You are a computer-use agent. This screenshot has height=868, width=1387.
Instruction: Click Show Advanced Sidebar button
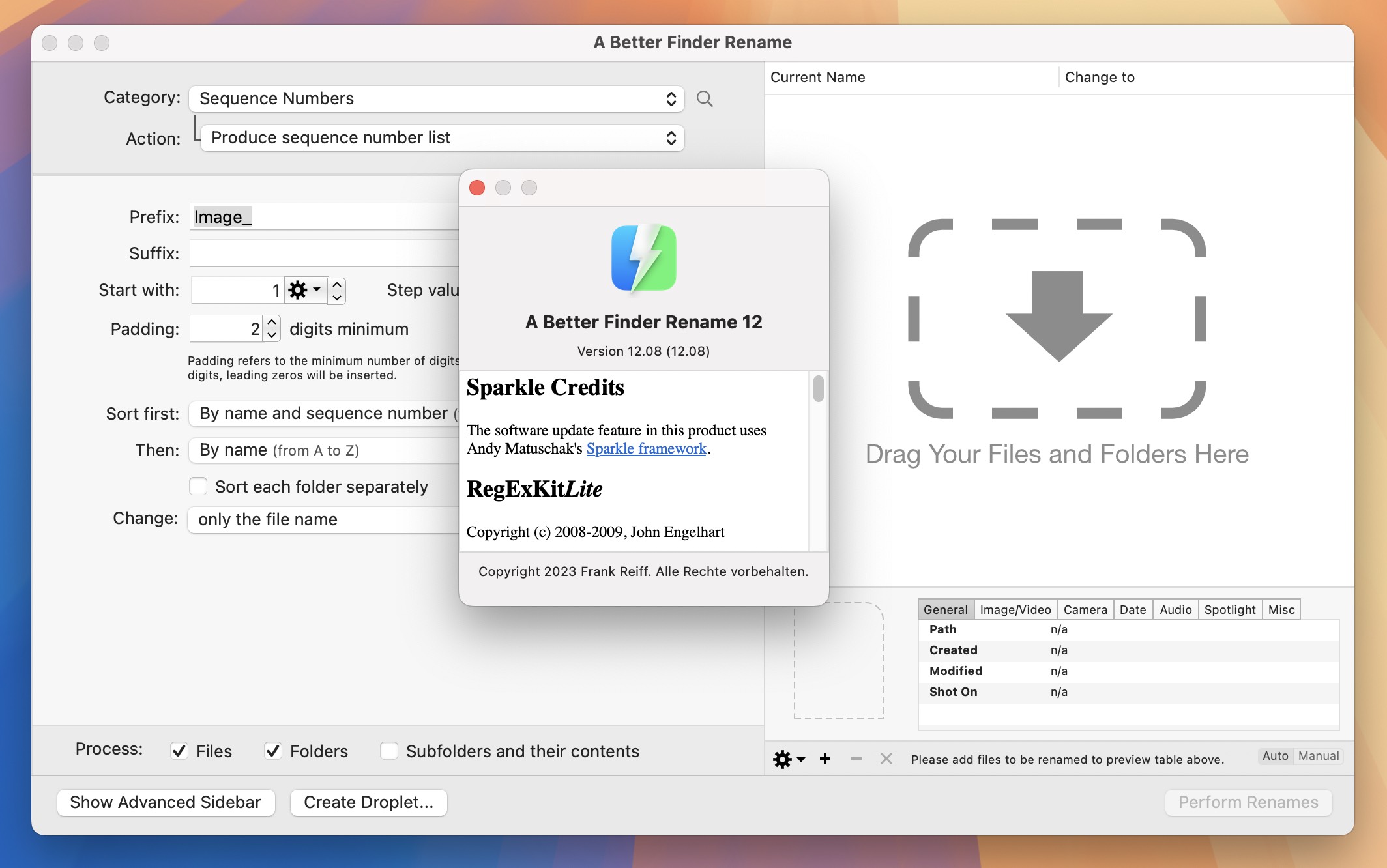pos(166,802)
